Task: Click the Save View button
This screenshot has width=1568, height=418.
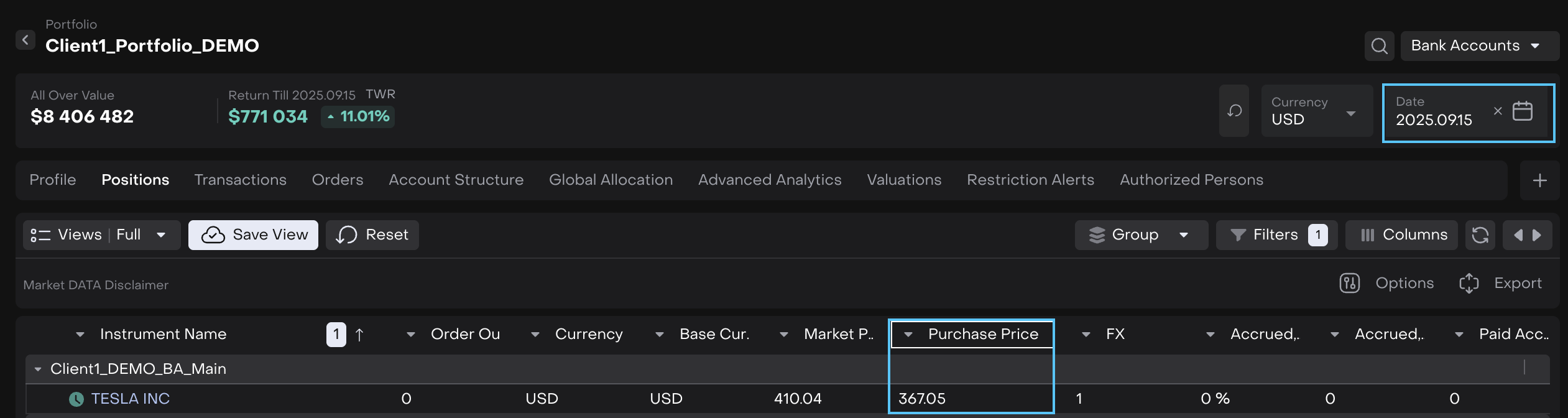Action: [x=253, y=235]
